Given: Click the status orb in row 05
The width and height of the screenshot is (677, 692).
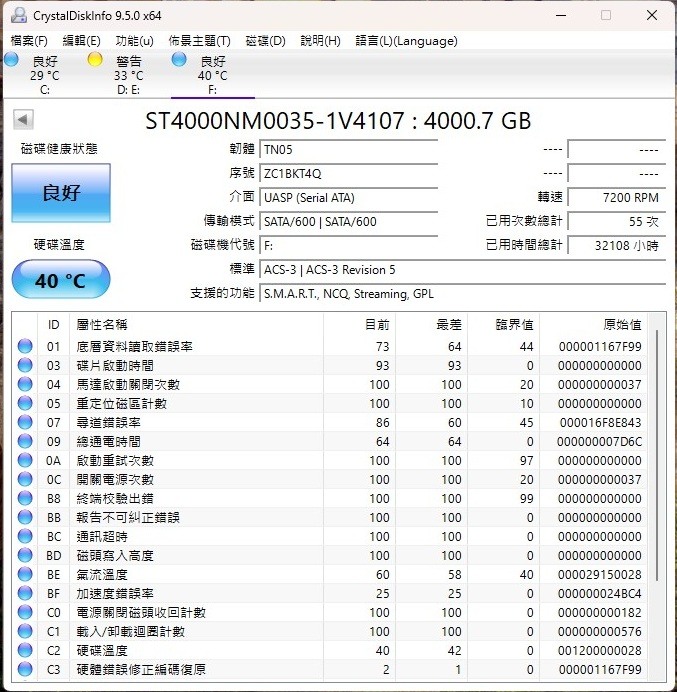Looking at the screenshot, I should click(25, 403).
